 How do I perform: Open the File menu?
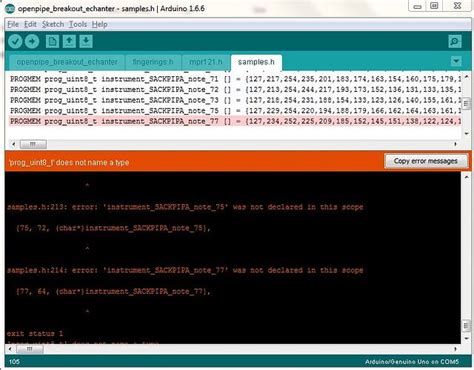click(13, 24)
